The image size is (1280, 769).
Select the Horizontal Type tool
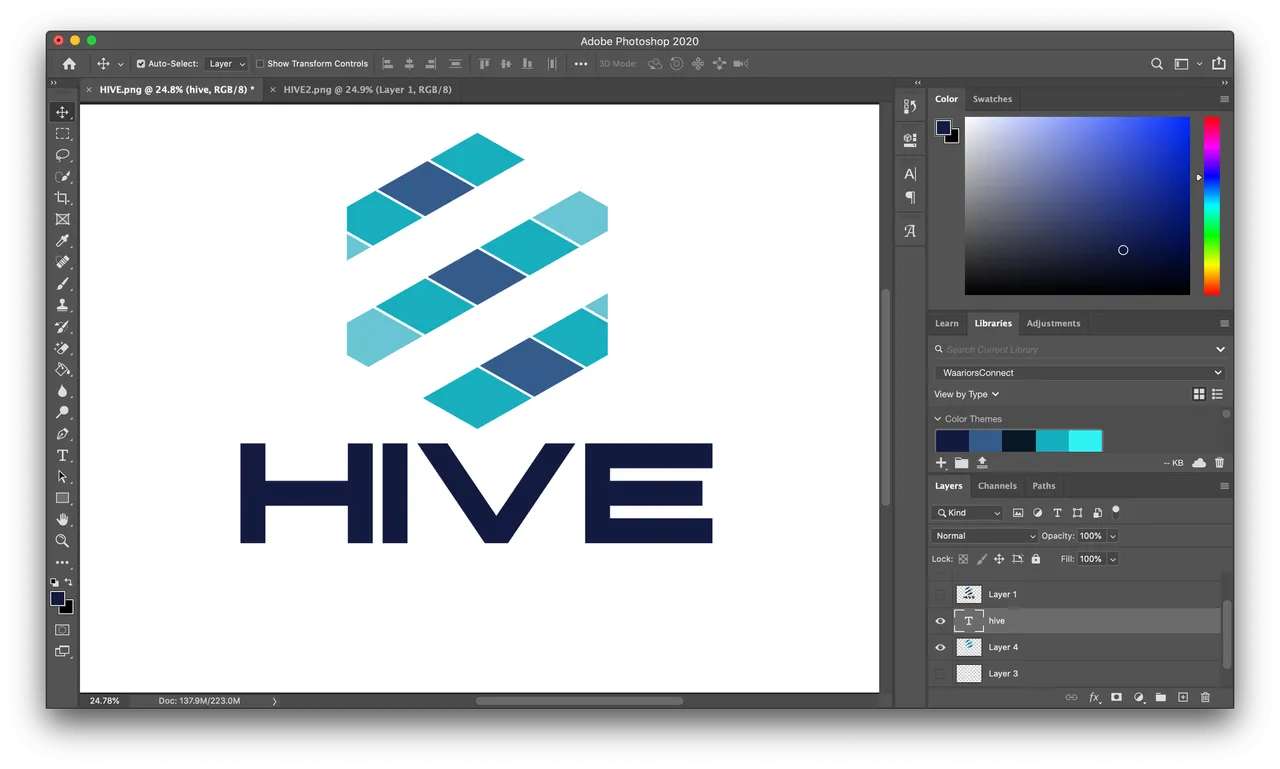click(62, 455)
